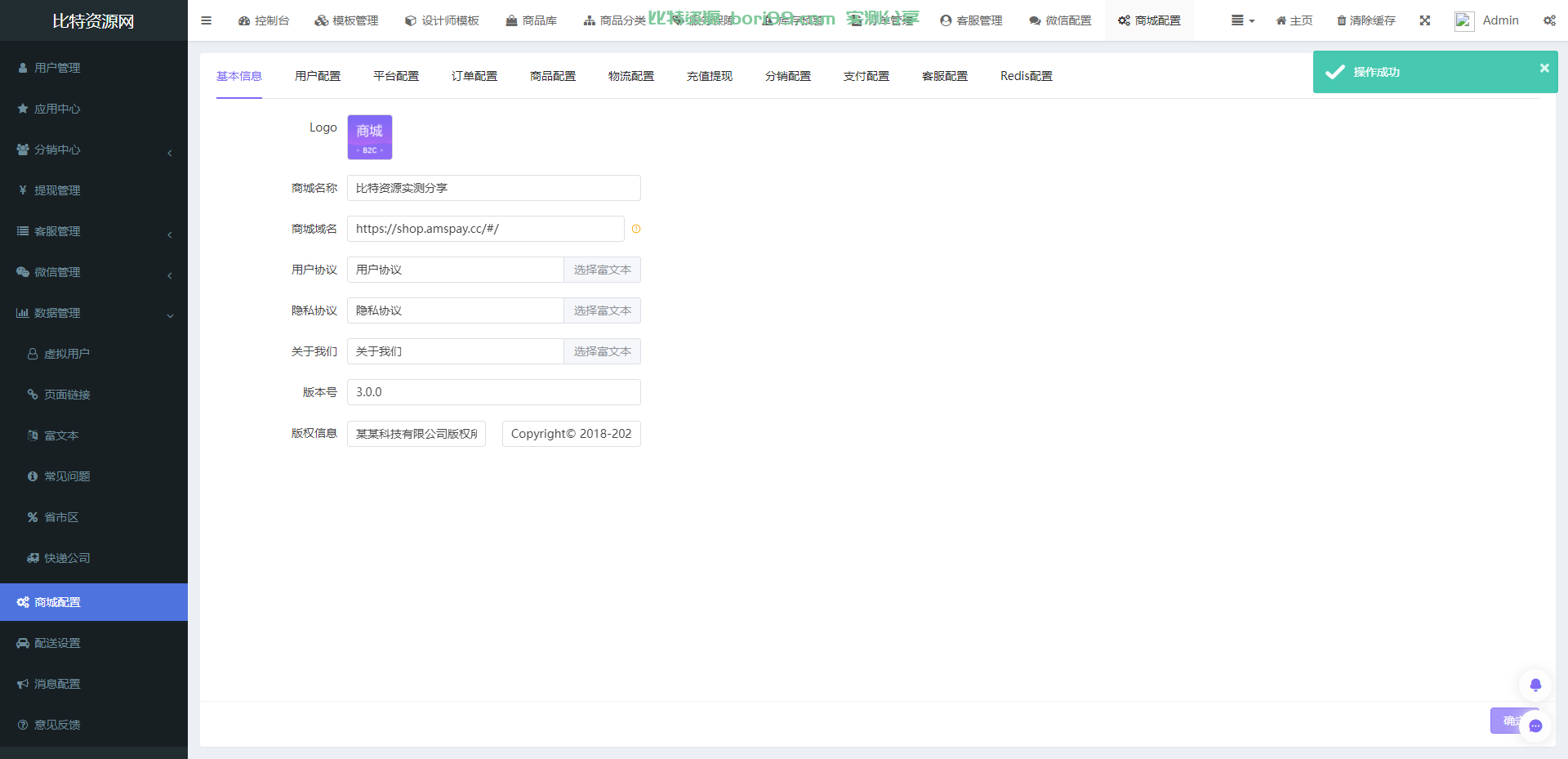Focus the 商城名称 input field
This screenshot has width=1568, height=759.
pos(494,188)
